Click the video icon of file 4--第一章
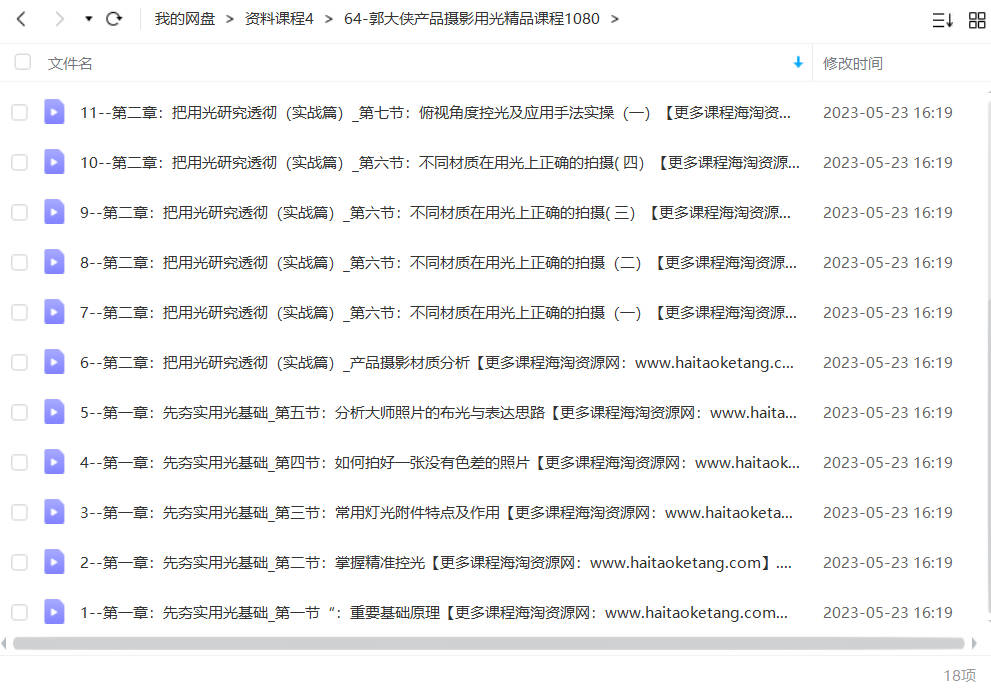This screenshot has width=991, height=688. pos(54,461)
